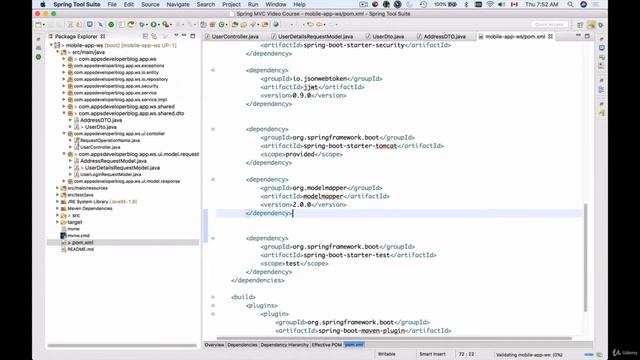Open the File menu
Image resolution: width=640 pixels, height=360 pixels.
pyautogui.click(x=112, y=4)
